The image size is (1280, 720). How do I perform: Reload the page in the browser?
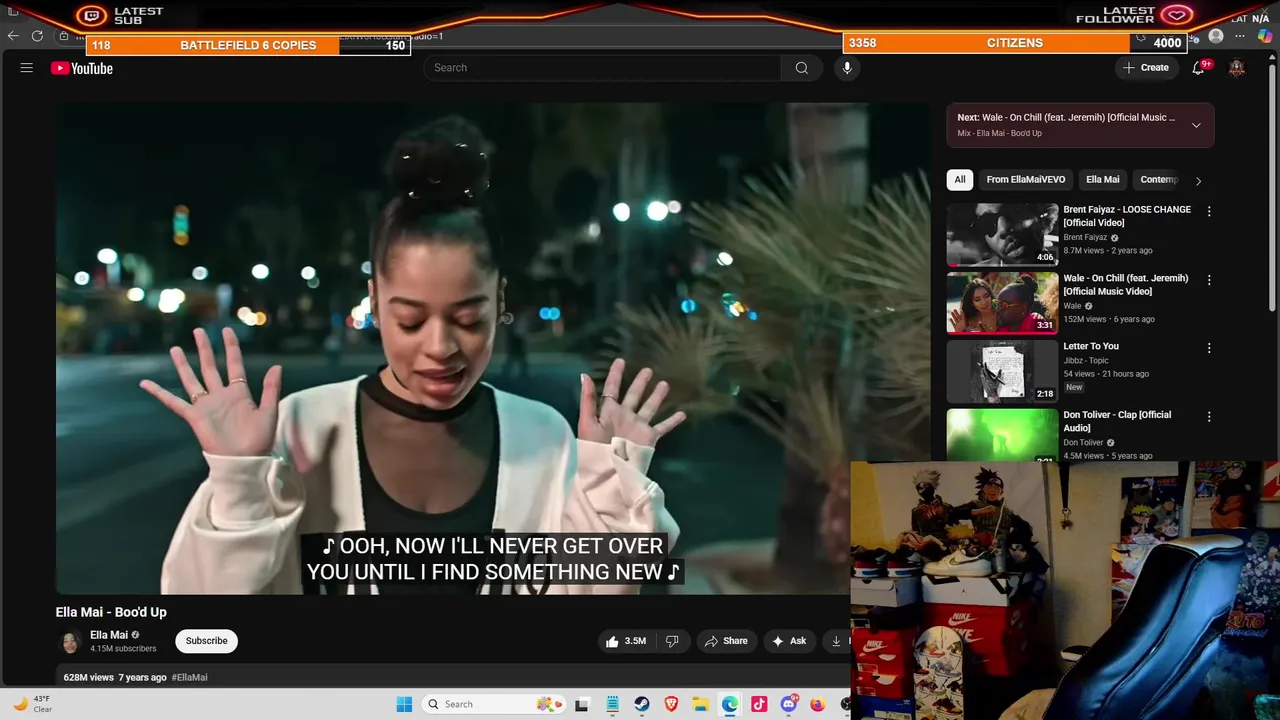pos(37,35)
